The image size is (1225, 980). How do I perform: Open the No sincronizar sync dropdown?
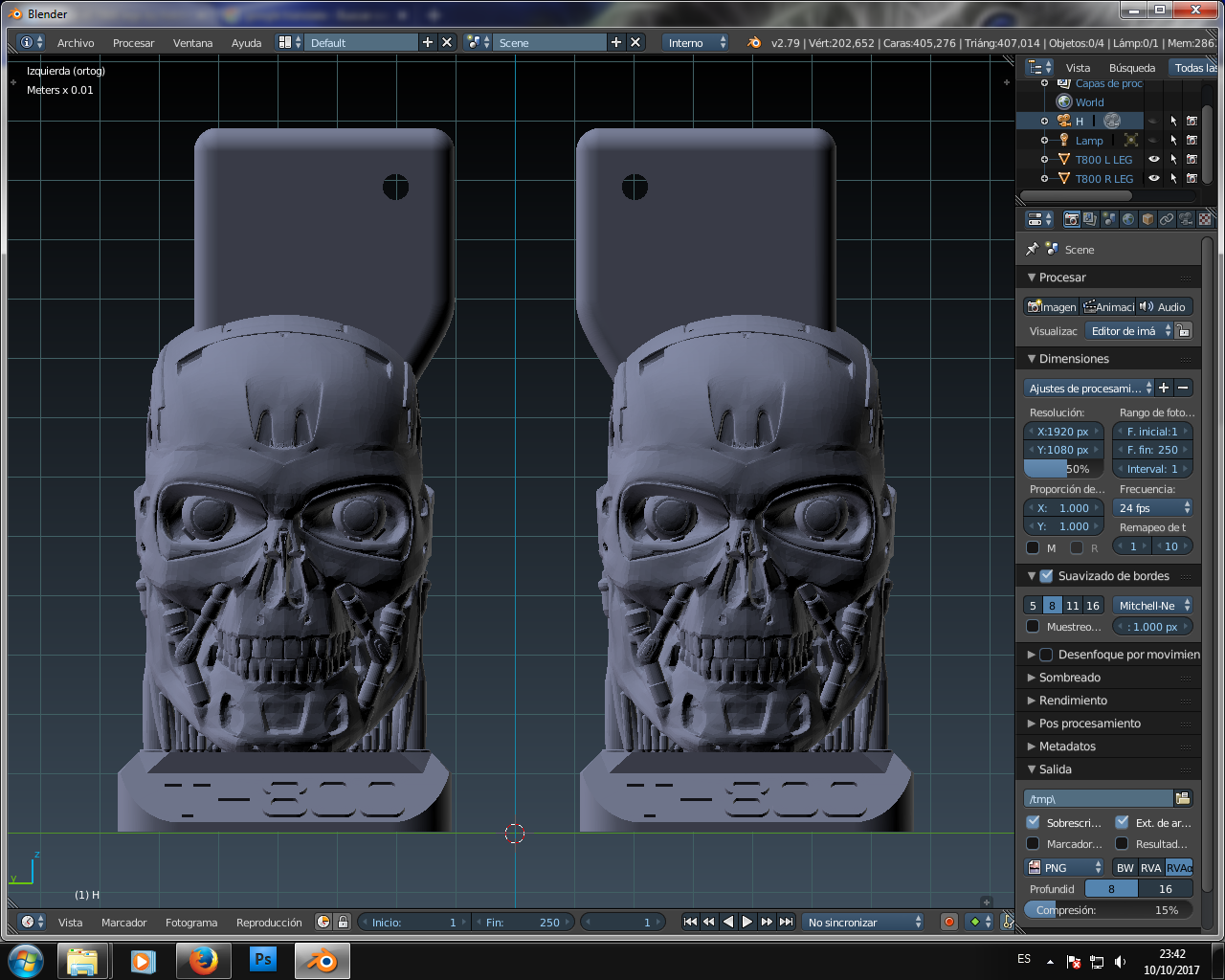(863, 922)
